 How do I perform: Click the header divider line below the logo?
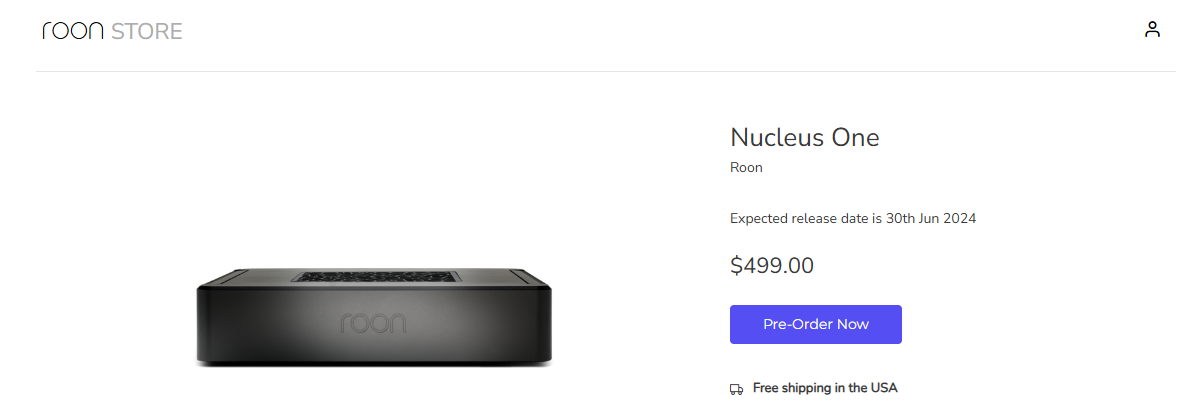point(606,72)
